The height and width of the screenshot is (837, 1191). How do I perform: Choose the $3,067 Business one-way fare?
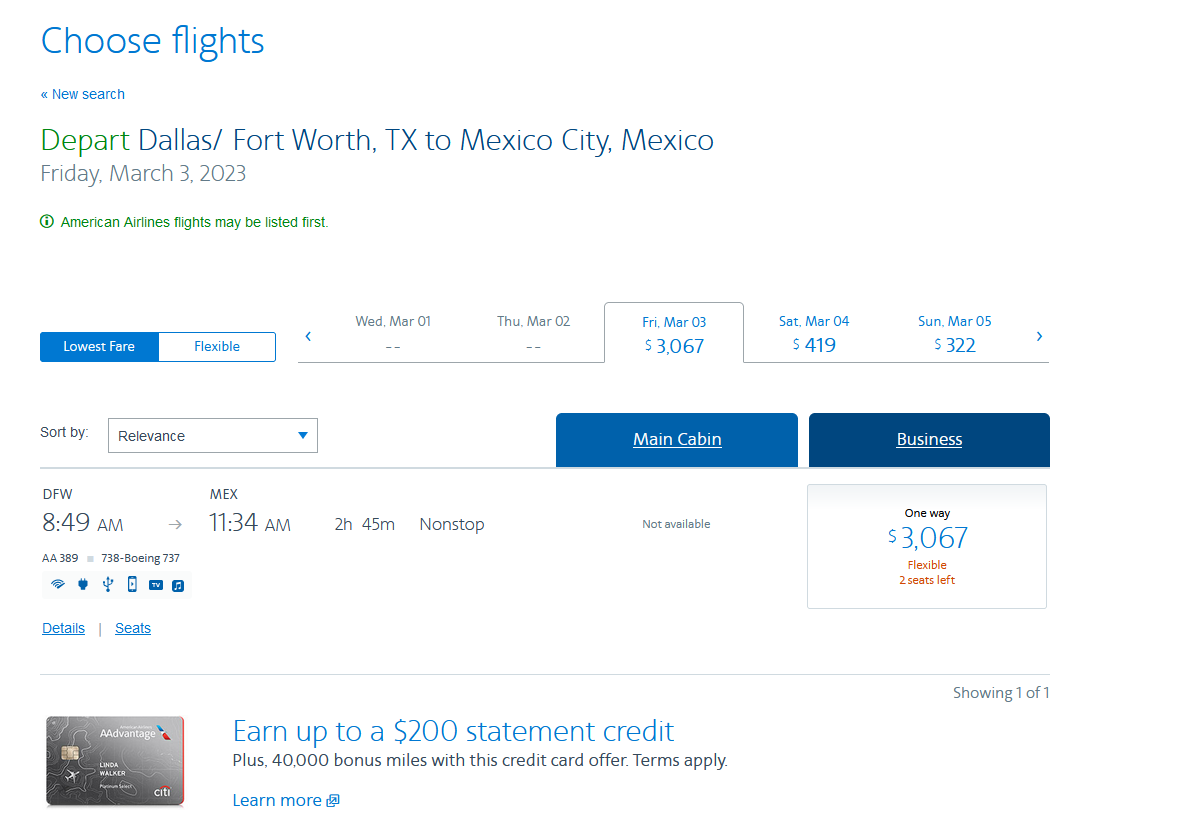(927, 546)
